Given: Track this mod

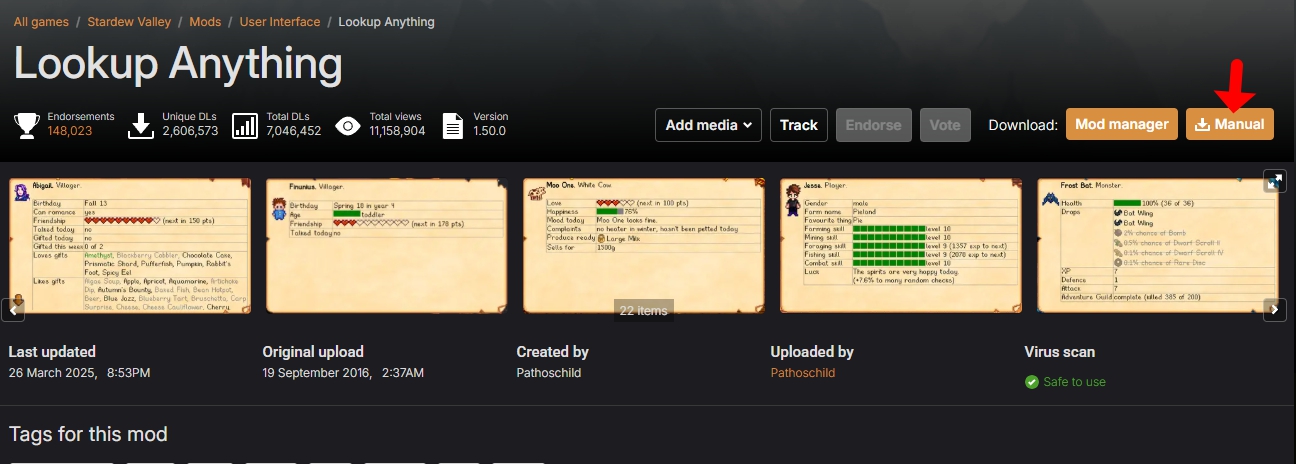Looking at the screenshot, I should [799, 125].
